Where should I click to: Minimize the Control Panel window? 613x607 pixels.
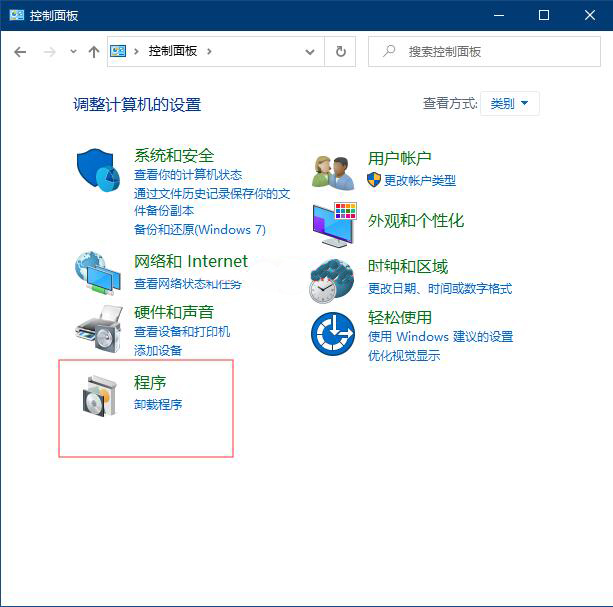499,15
